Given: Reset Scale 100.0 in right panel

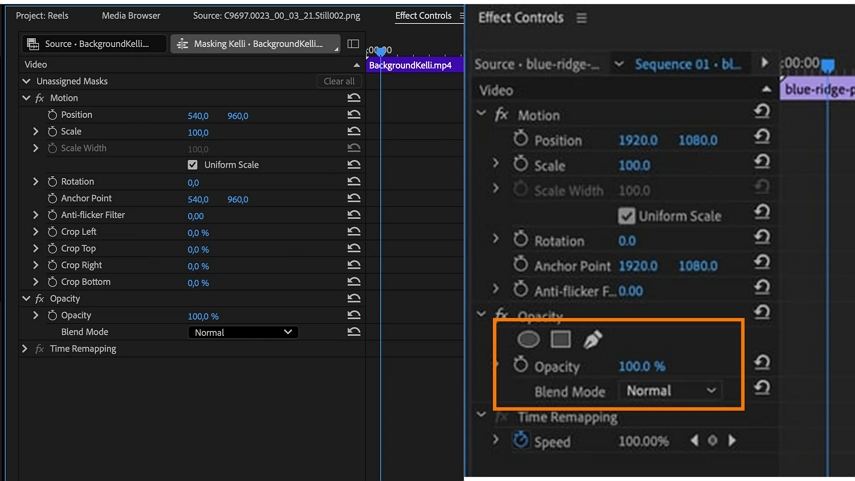Looking at the screenshot, I should (x=762, y=161).
